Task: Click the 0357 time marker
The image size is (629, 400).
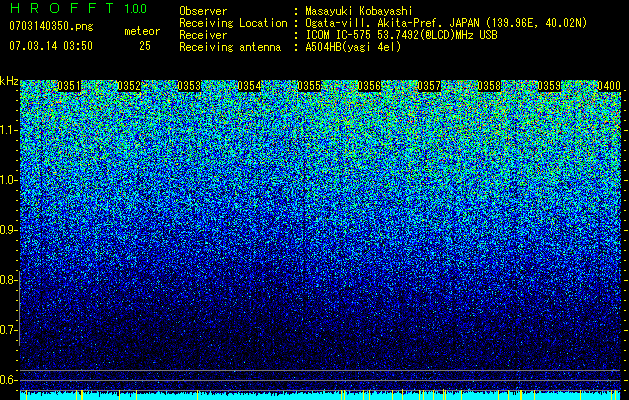Action: (429, 86)
